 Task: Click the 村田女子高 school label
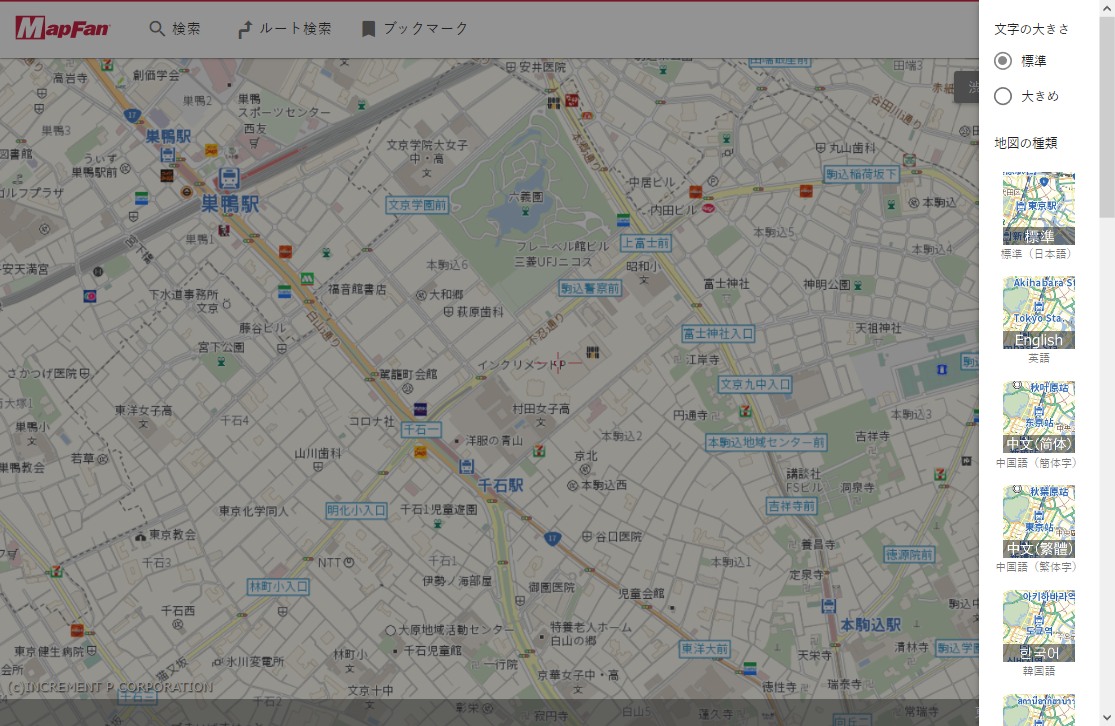tap(541, 409)
